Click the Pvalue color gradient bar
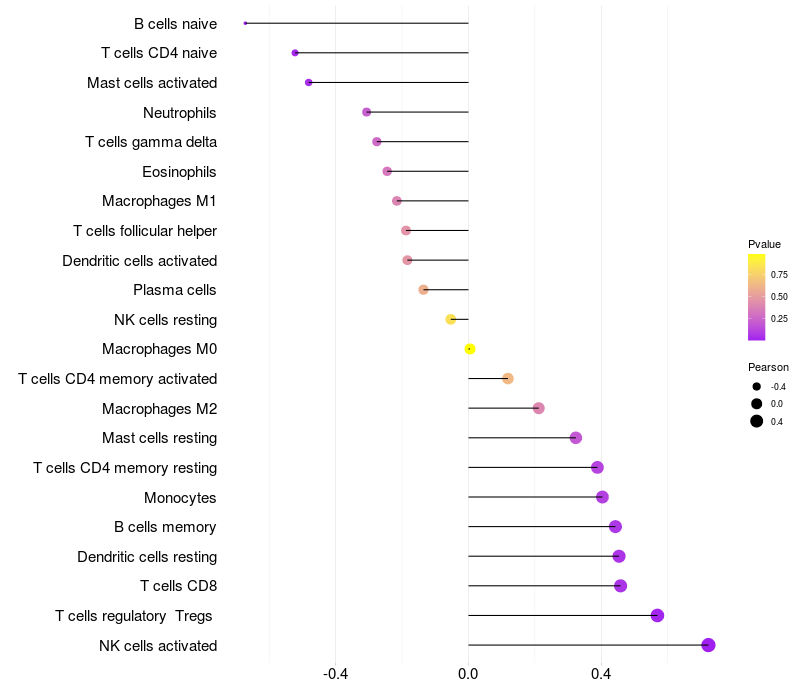Viewport: 800px width, 700px height. (x=756, y=297)
